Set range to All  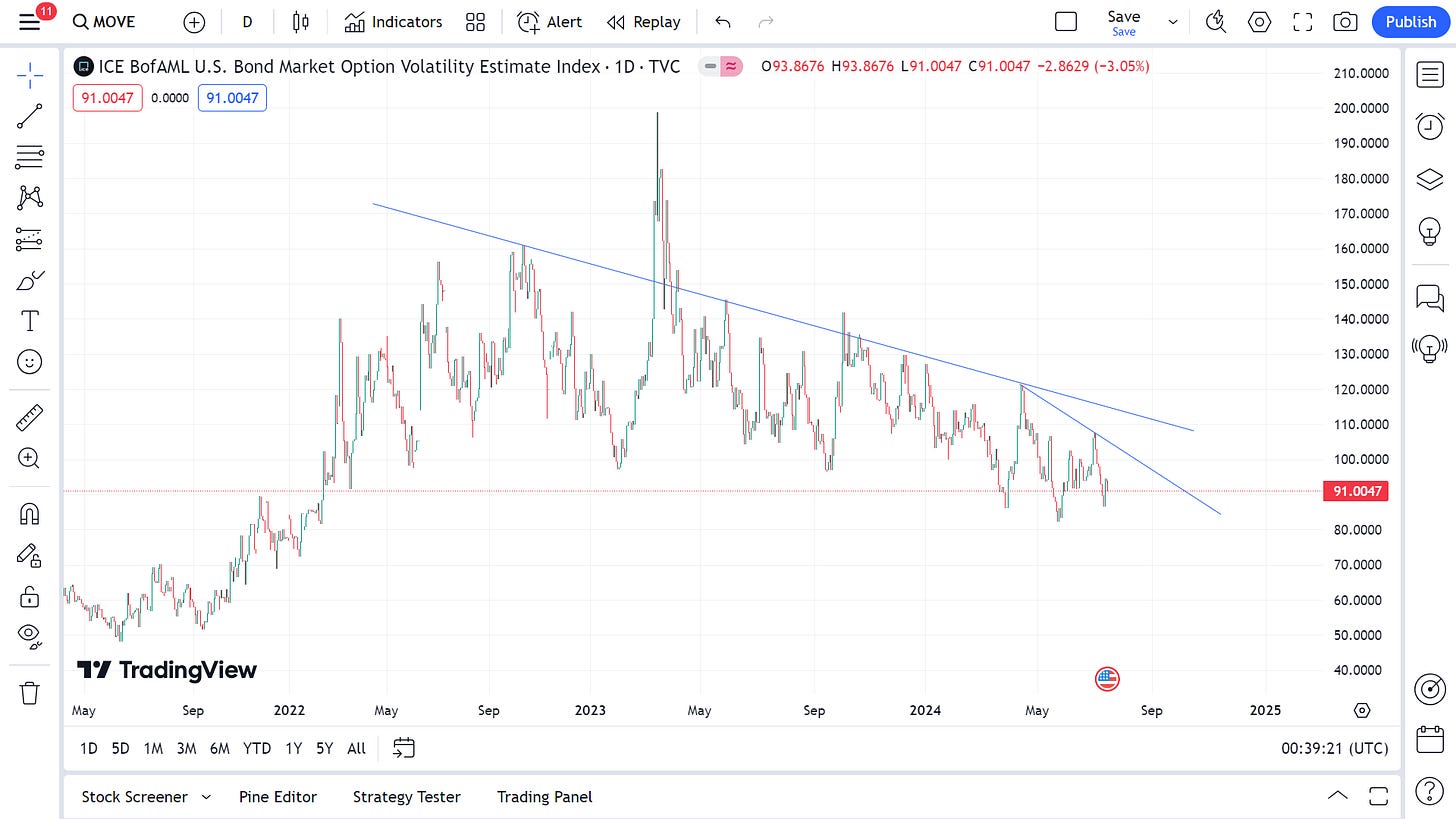[x=356, y=748]
